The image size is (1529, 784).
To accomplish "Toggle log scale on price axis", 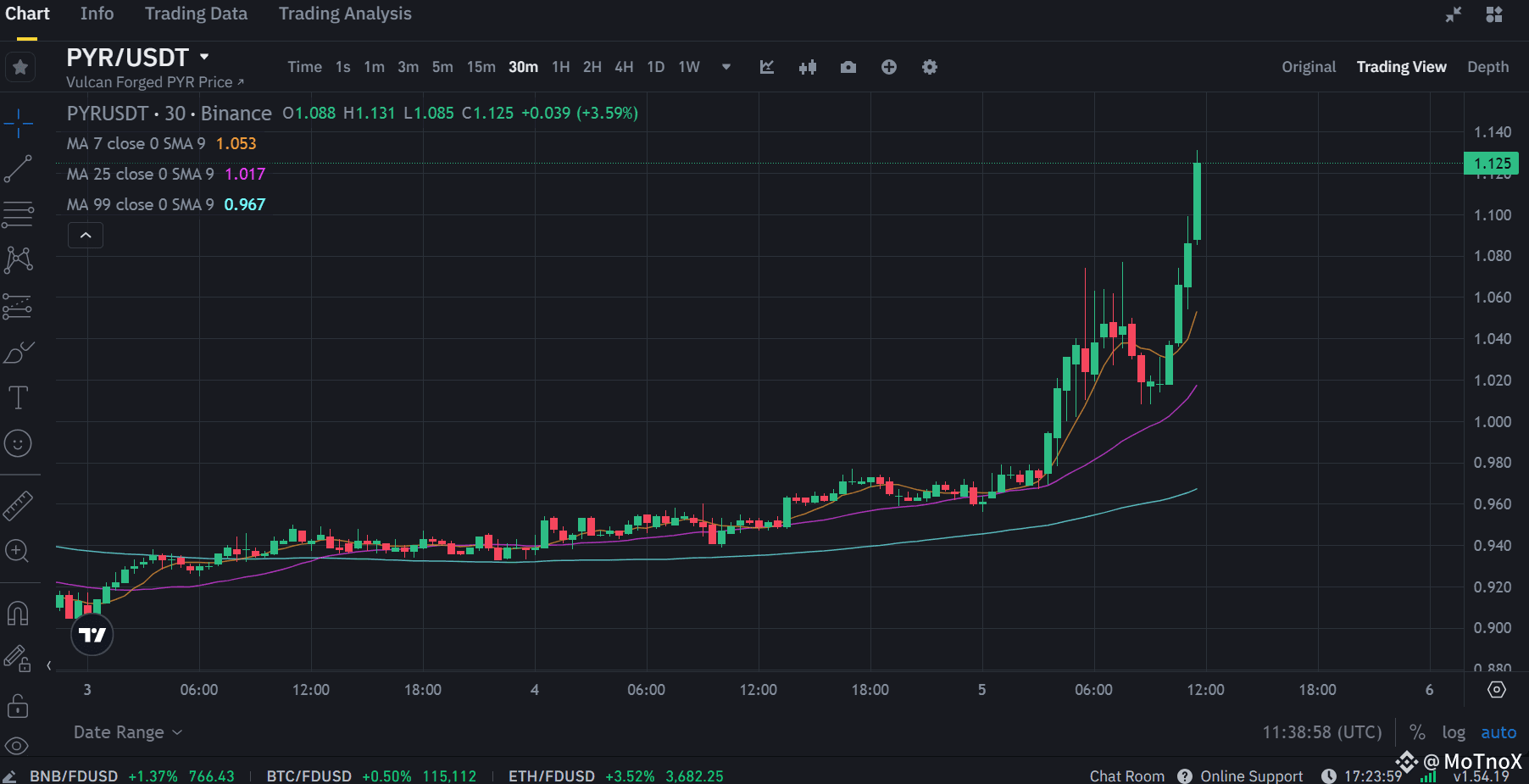I will pyautogui.click(x=1454, y=732).
